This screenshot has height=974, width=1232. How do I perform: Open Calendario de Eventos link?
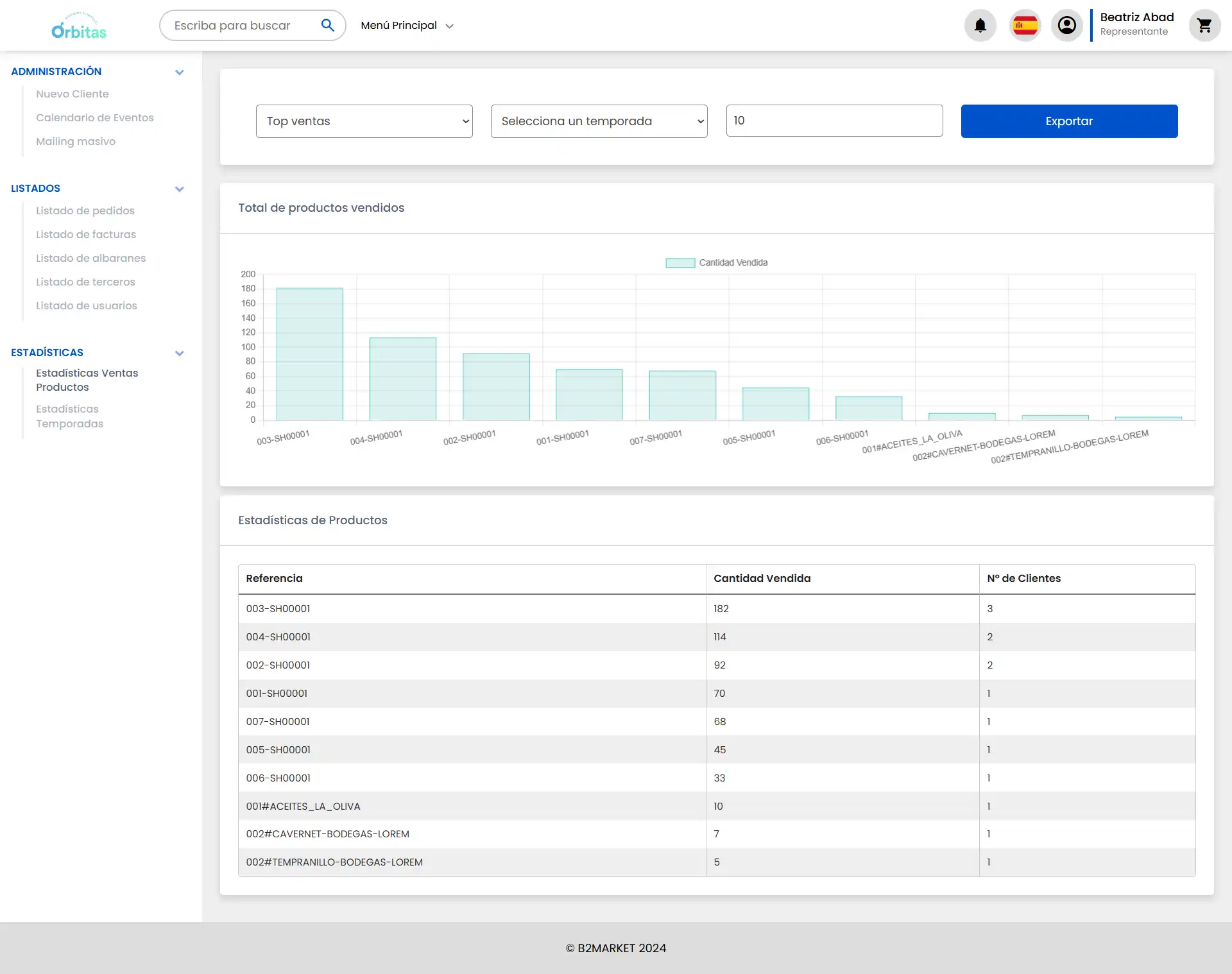tap(95, 117)
